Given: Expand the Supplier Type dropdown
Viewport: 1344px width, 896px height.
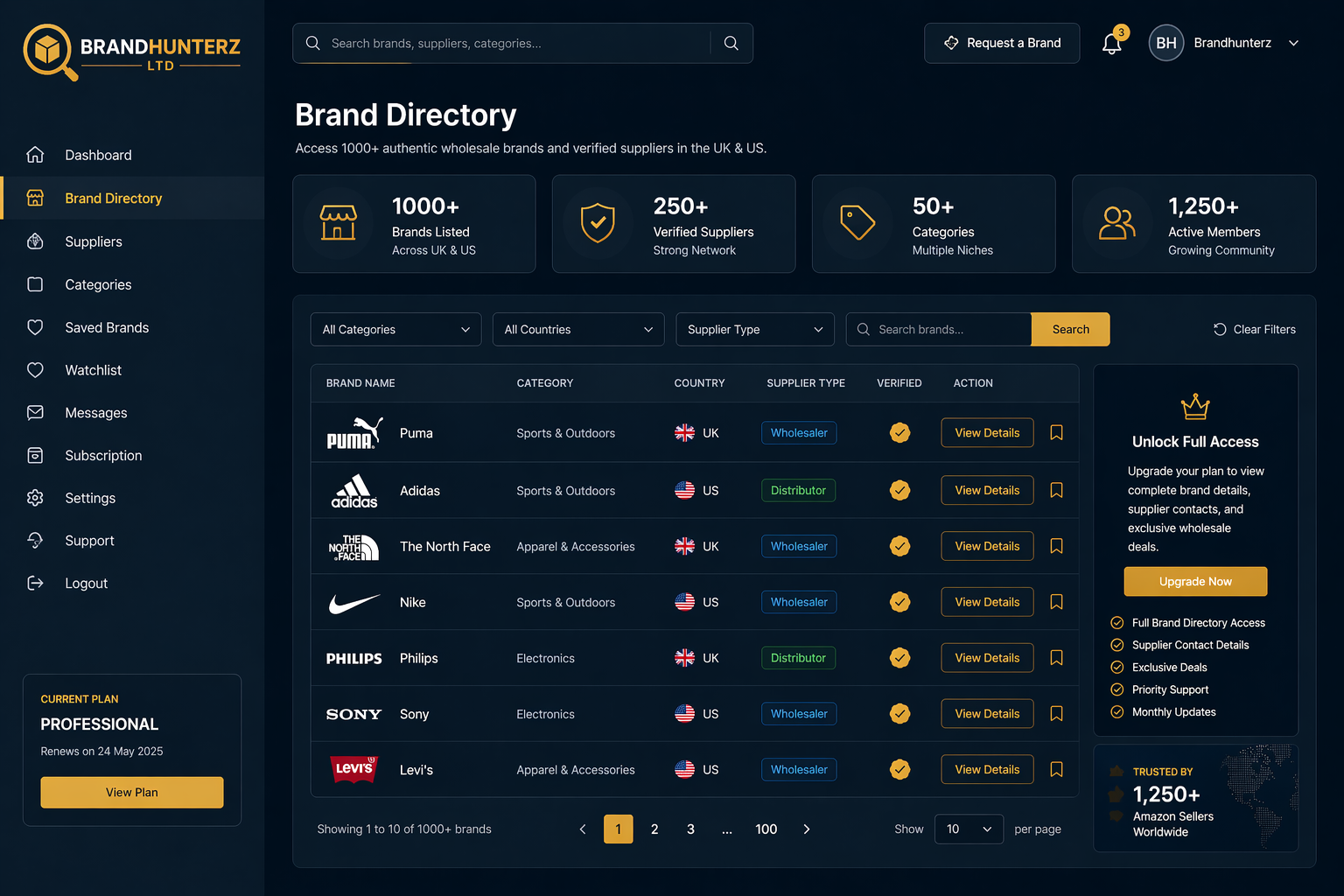Looking at the screenshot, I should 755,329.
